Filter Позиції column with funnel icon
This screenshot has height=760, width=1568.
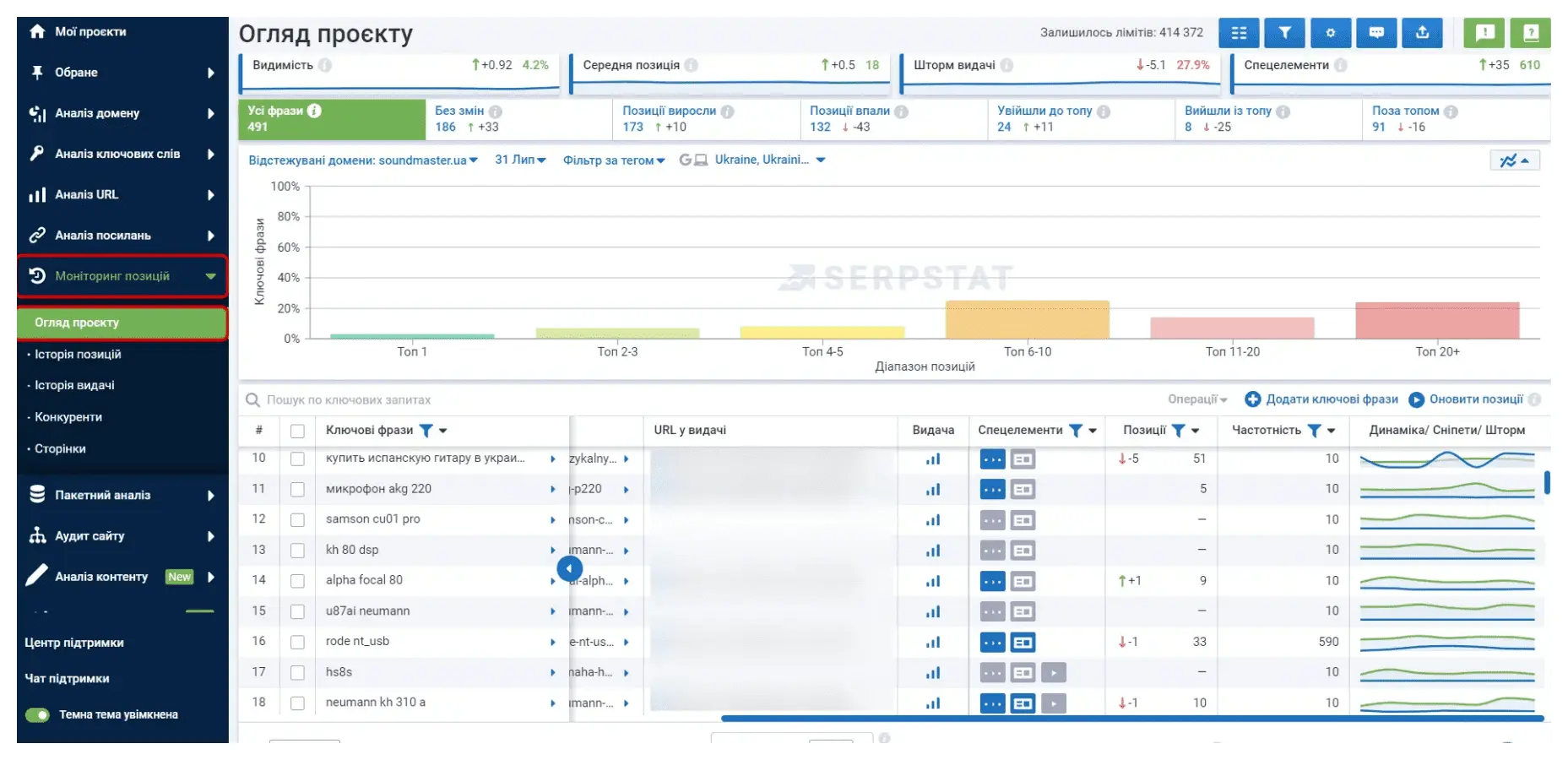coord(1179,431)
